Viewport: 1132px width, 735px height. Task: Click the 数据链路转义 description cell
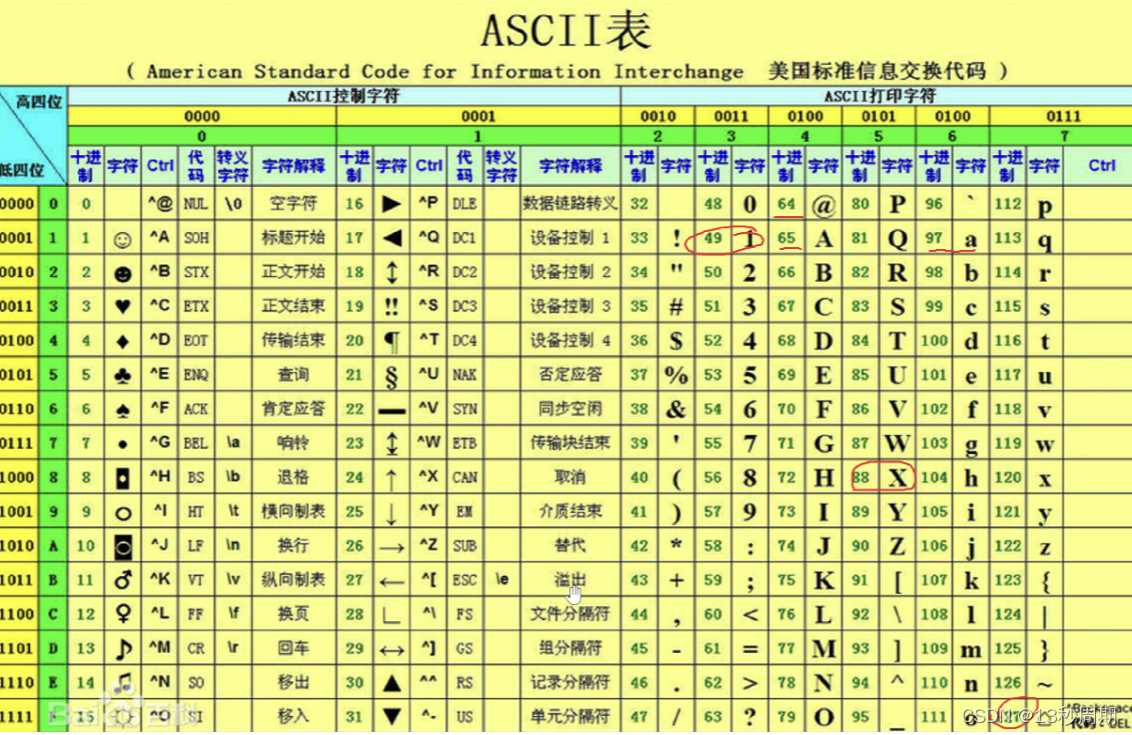pos(570,204)
